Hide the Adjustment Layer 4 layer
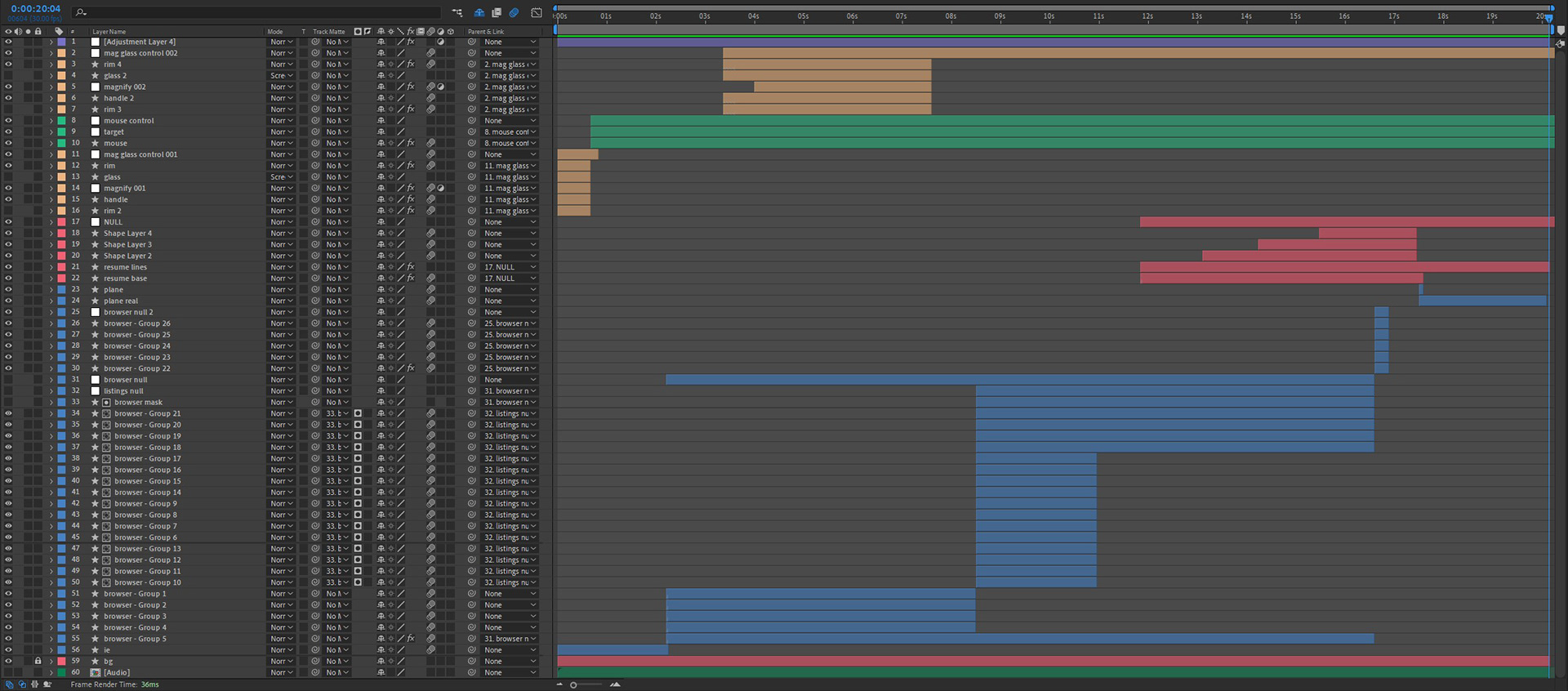The height and width of the screenshot is (691, 1568). tap(8, 42)
